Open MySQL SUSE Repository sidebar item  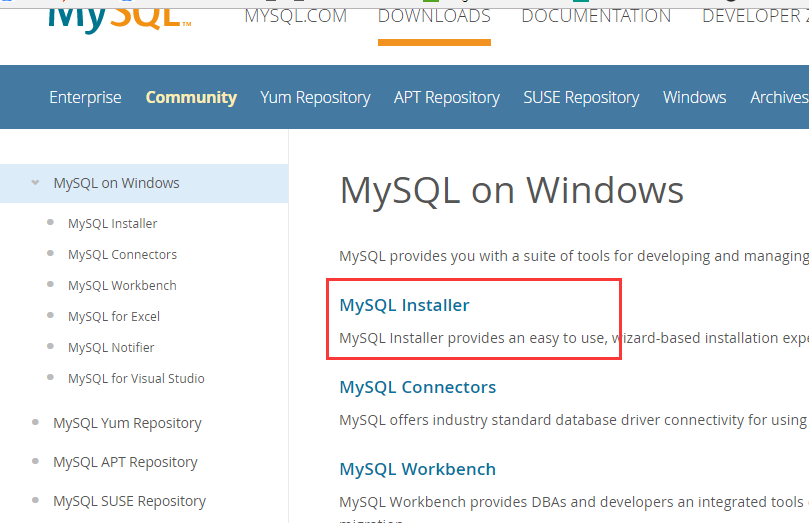coord(130,501)
